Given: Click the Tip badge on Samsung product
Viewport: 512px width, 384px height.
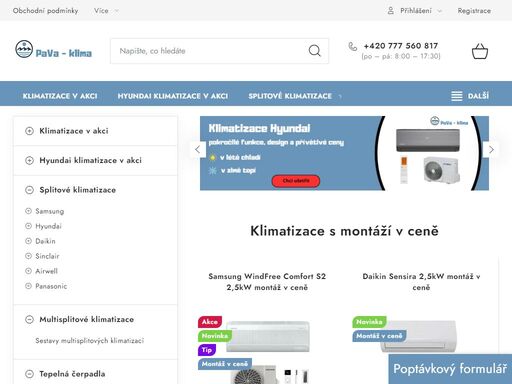Looking at the screenshot, I should [207, 350].
